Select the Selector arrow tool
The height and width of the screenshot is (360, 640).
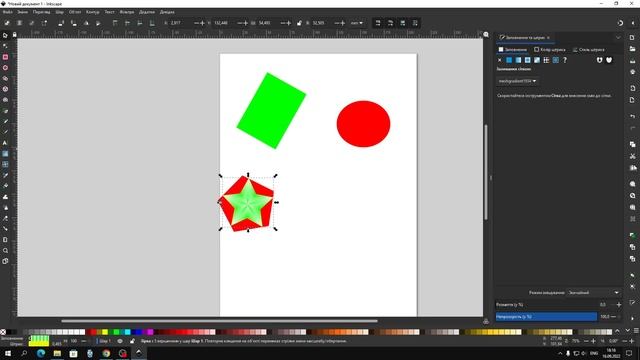pos(5,36)
